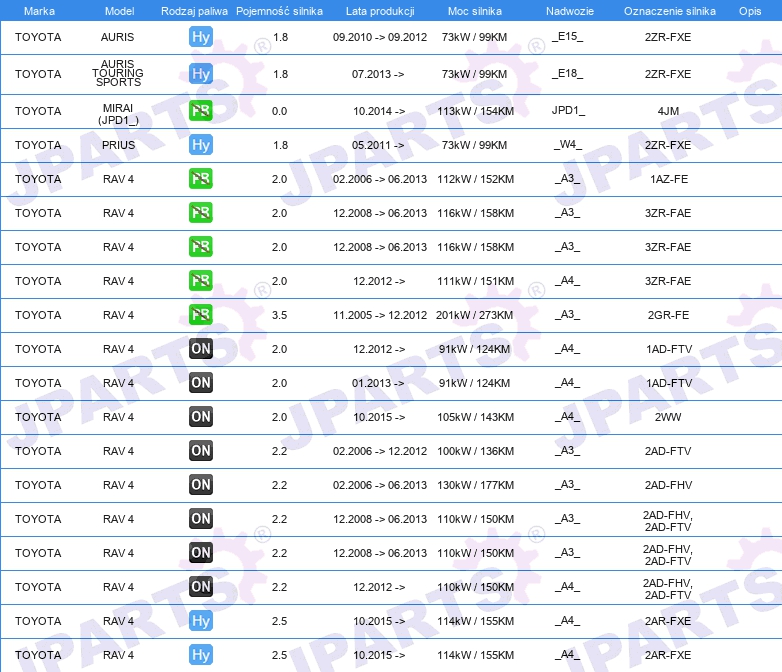Click the Oznaczenie silnika column header

669,11
